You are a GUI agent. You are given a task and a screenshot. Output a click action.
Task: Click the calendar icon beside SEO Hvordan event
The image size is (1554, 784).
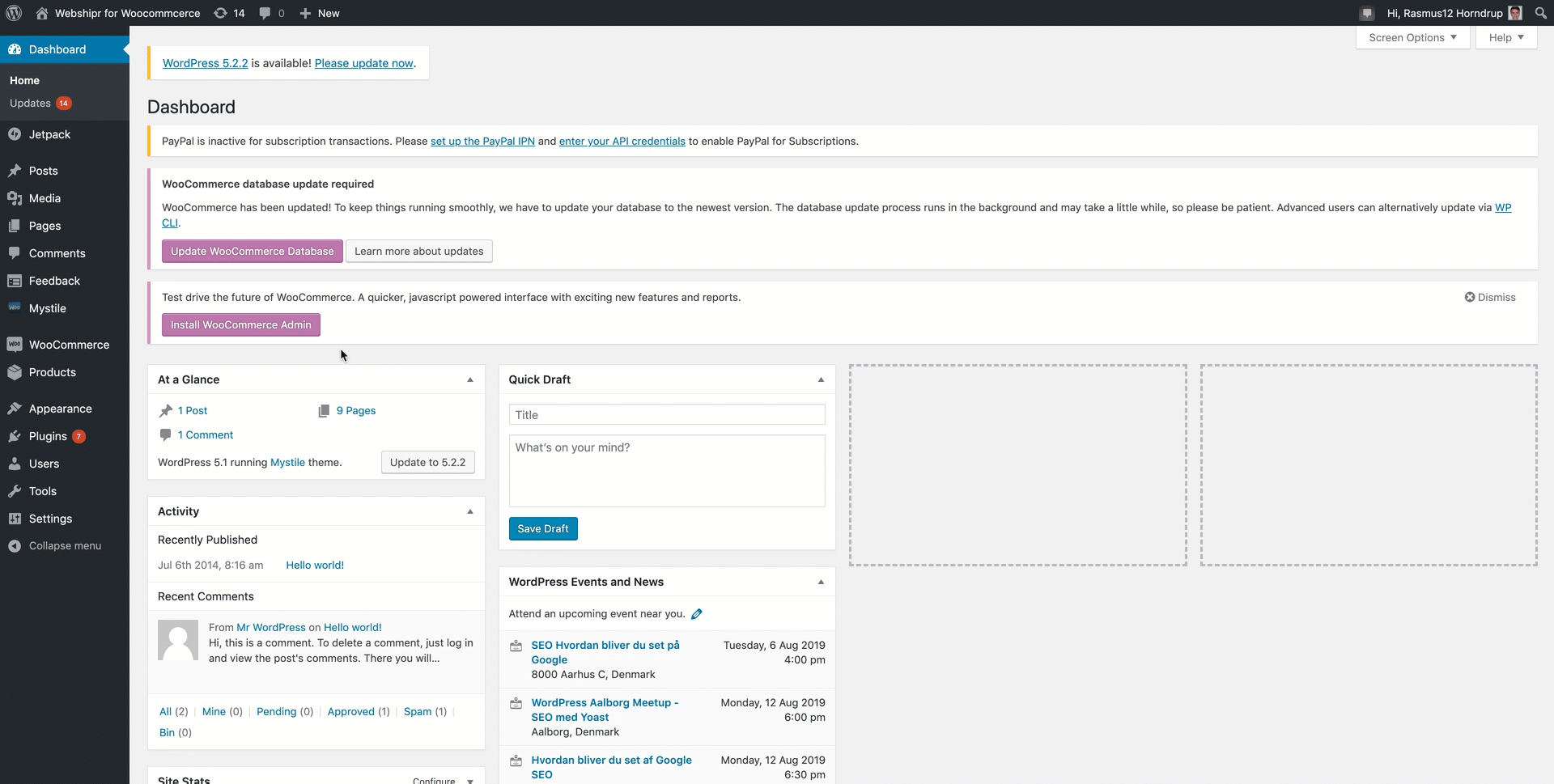point(516,646)
